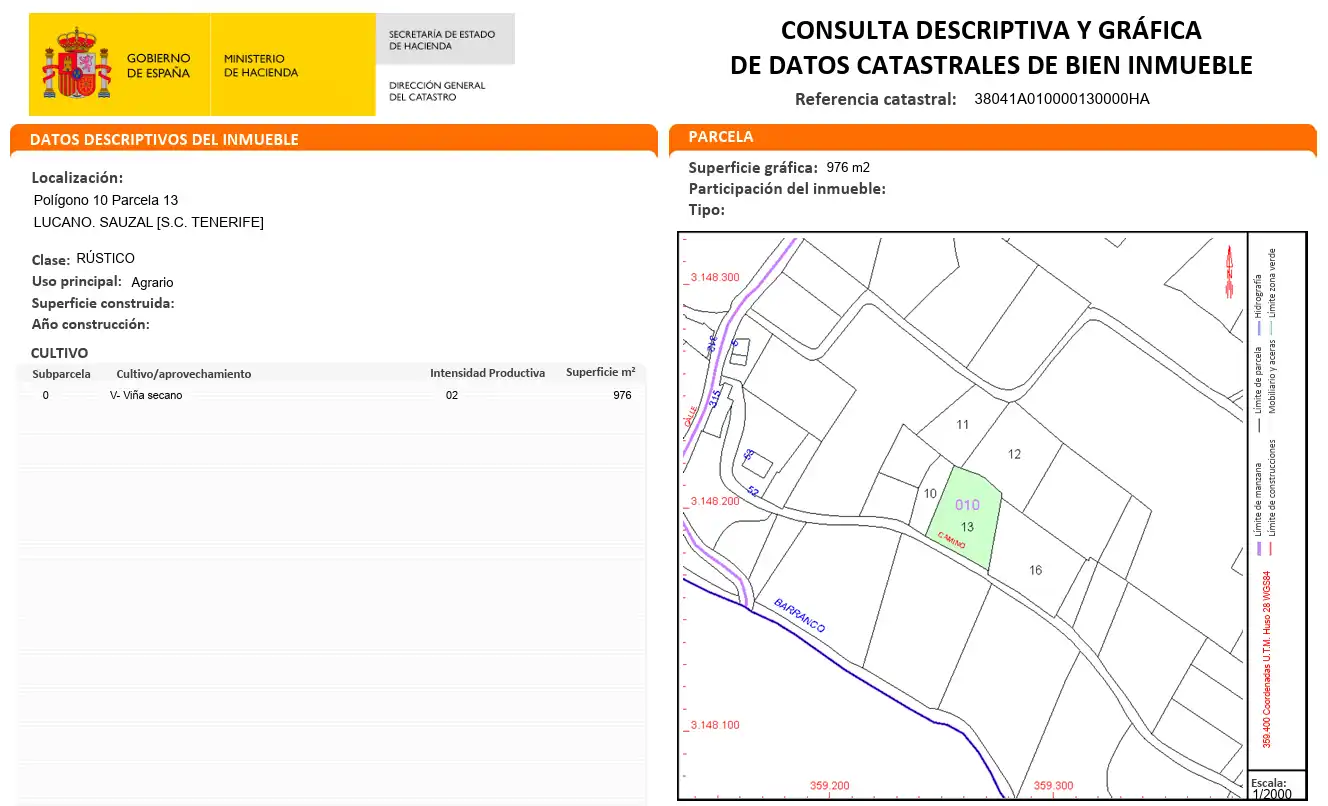Viewport: 1328px width, 806px height.
Task: Click the '3.148.100' coordinate label
Action: [715, 725]
